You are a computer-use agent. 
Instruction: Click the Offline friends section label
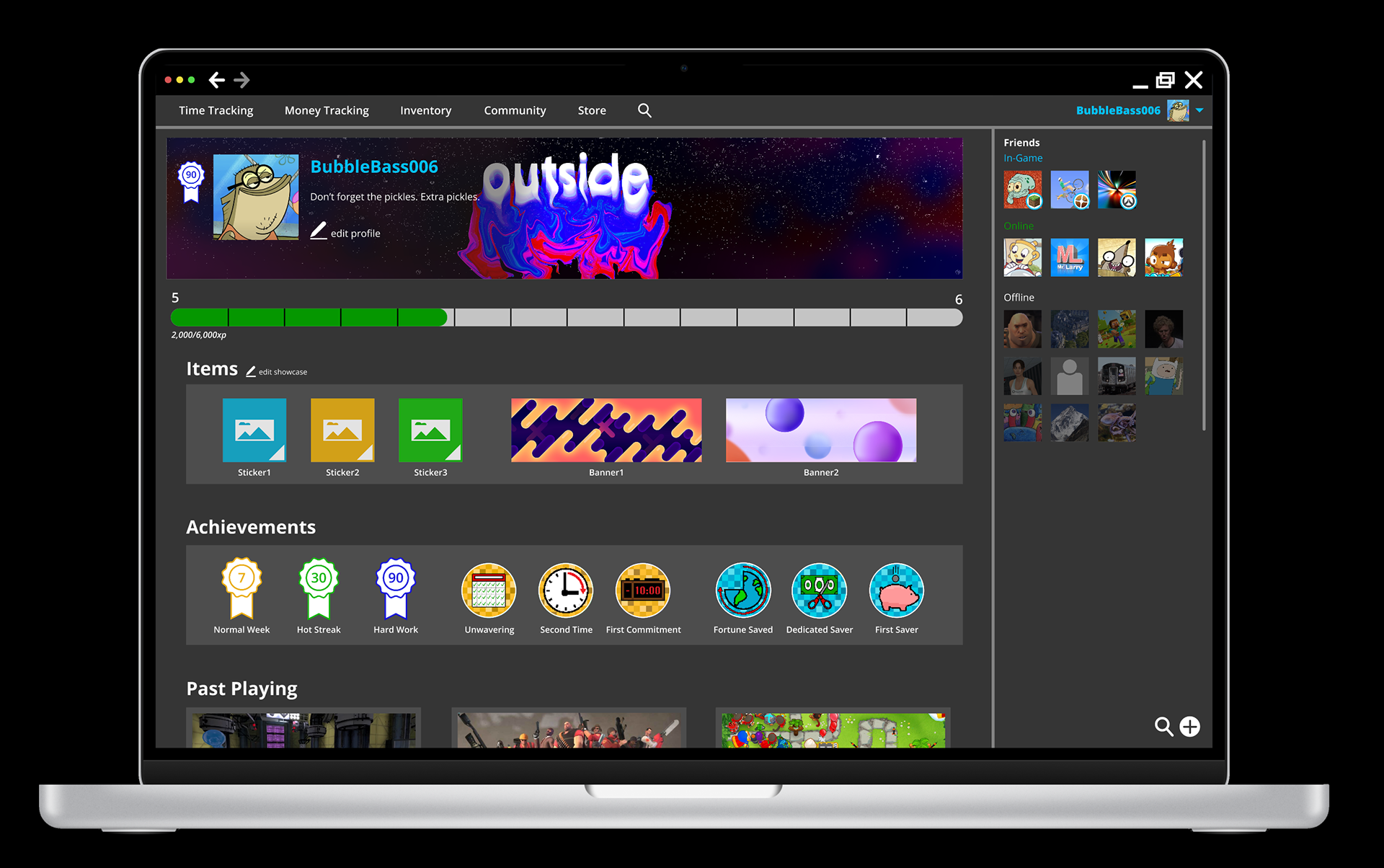click(x=1019, y=297)
